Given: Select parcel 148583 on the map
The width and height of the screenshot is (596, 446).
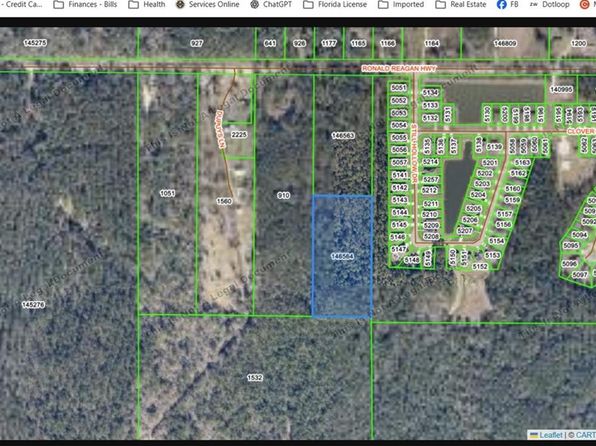Looking at the screenshot, I should tap(343, 135).
